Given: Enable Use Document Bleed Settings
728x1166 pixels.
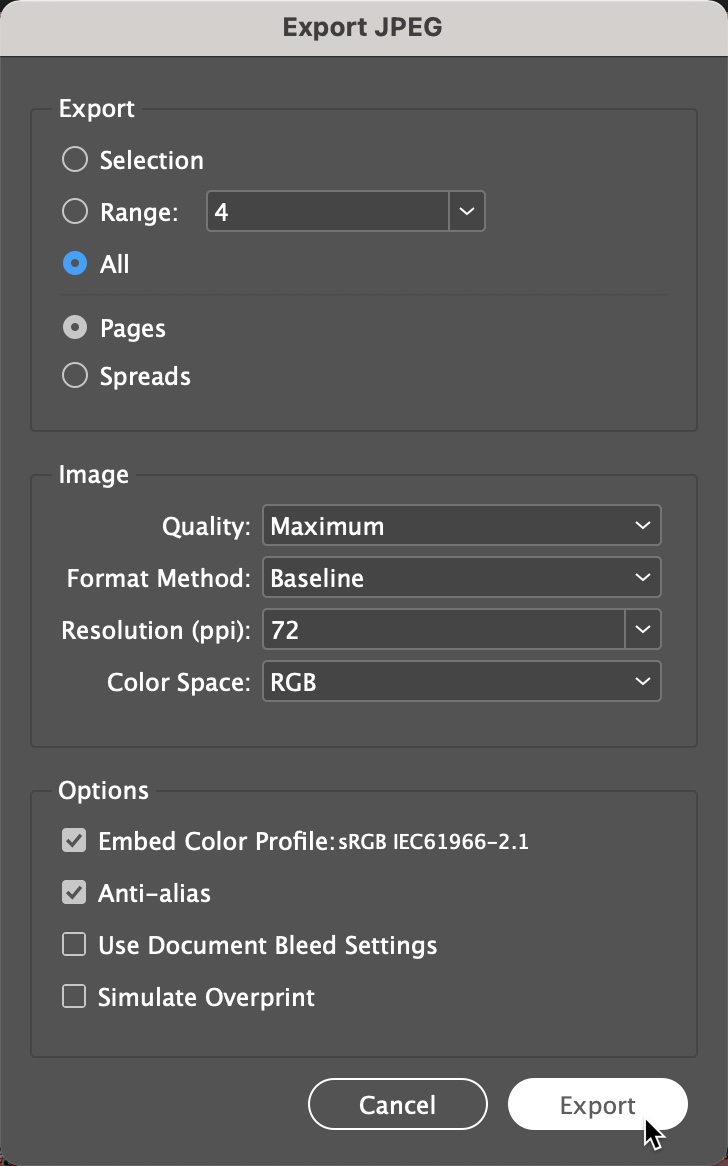Looking at the screenshot, I should (x=74, y=944).
